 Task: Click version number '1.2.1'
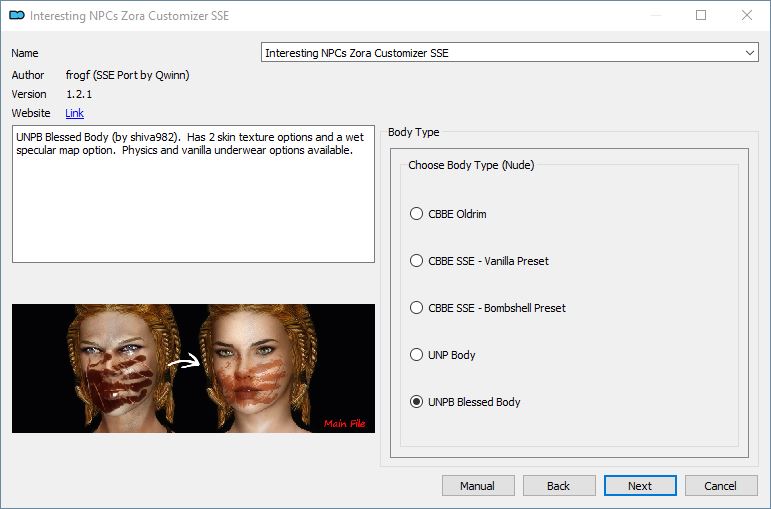(x=79, y=94)
